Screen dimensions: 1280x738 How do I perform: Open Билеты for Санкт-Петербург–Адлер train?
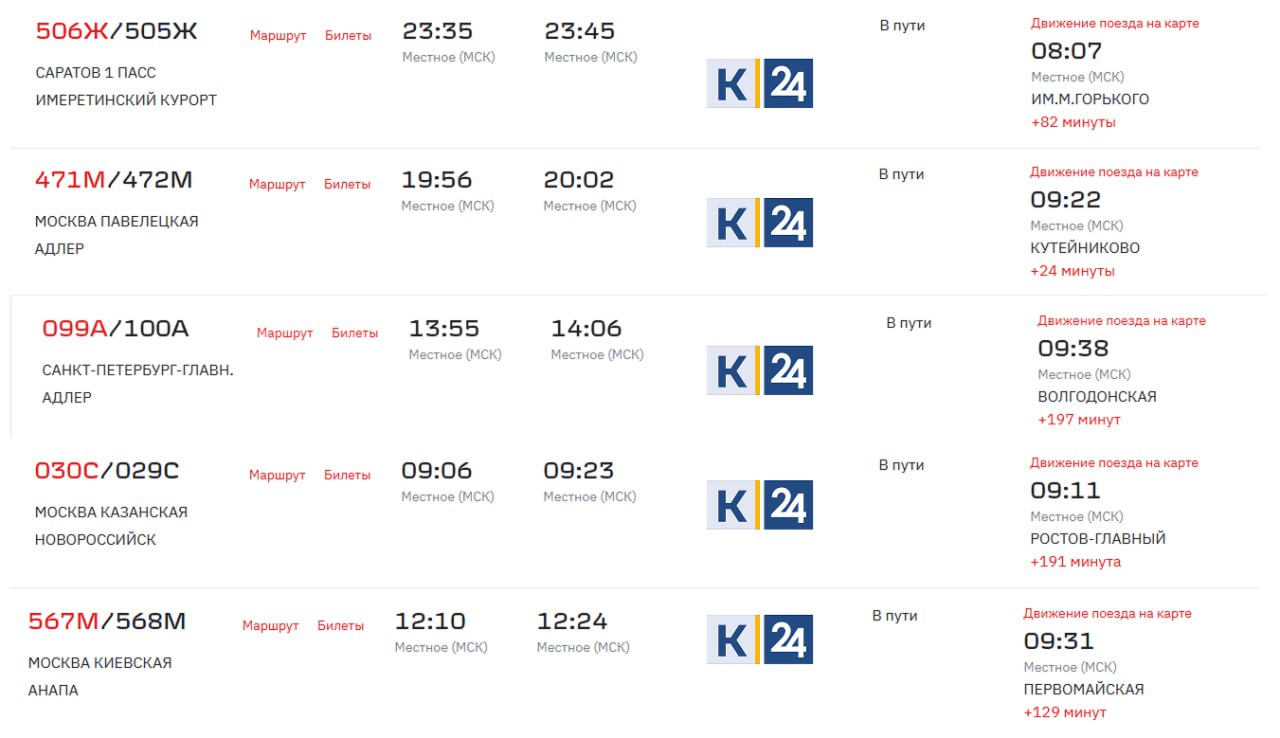[x=355, y=333]
